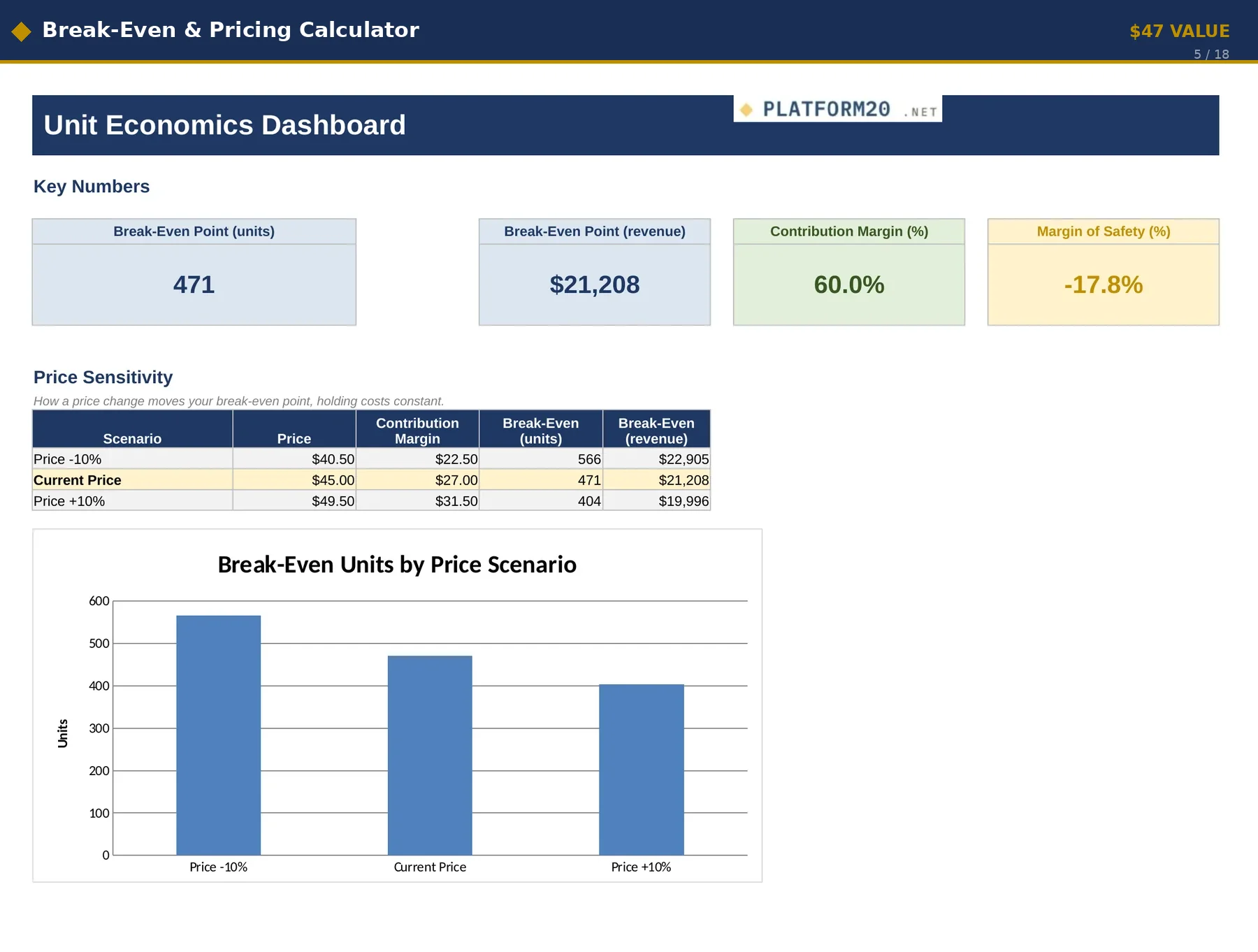
Task: Click the Break-Even & Pricing Calculator title
Action: click(x=231, y=30)
